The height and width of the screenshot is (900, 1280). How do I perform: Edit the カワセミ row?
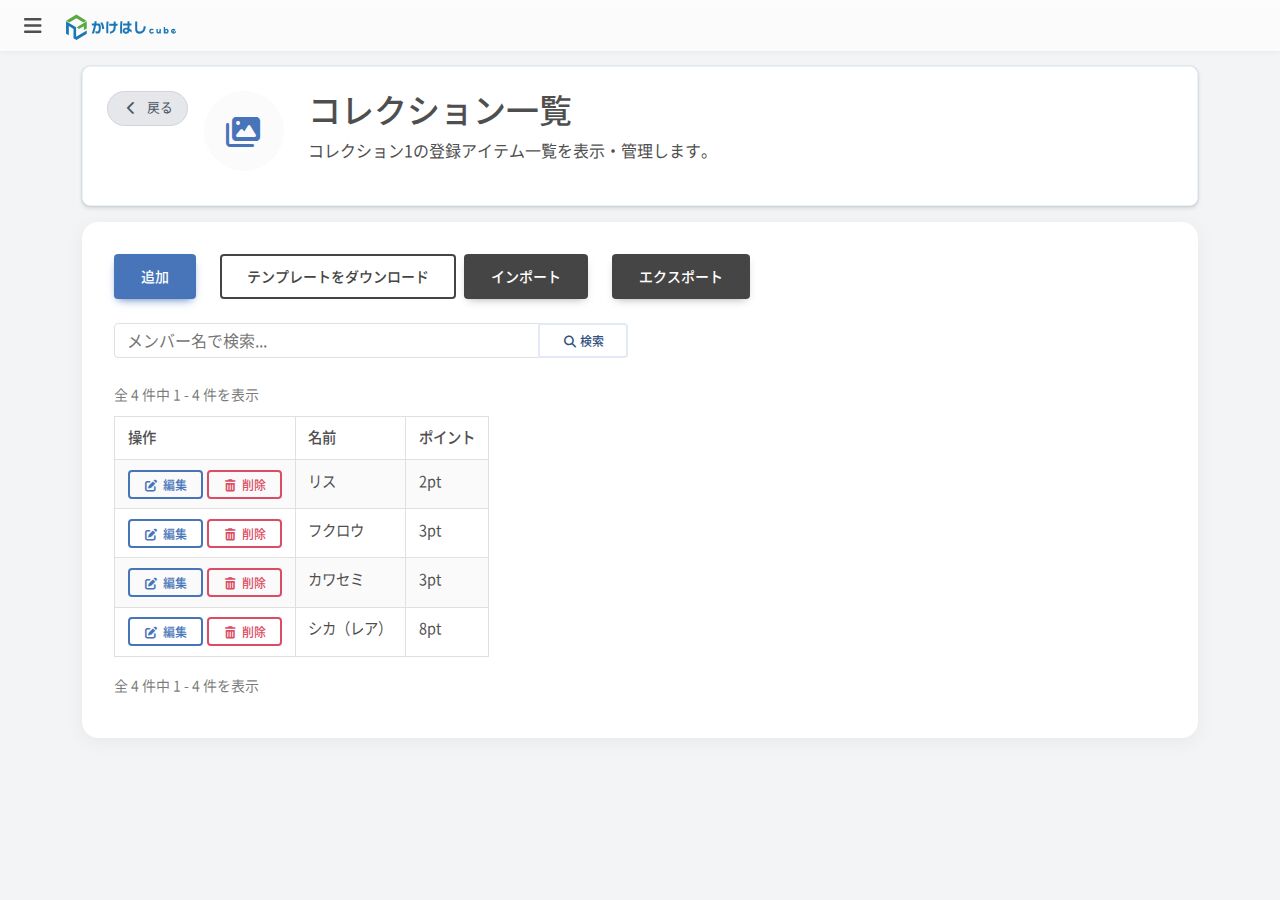165,583
